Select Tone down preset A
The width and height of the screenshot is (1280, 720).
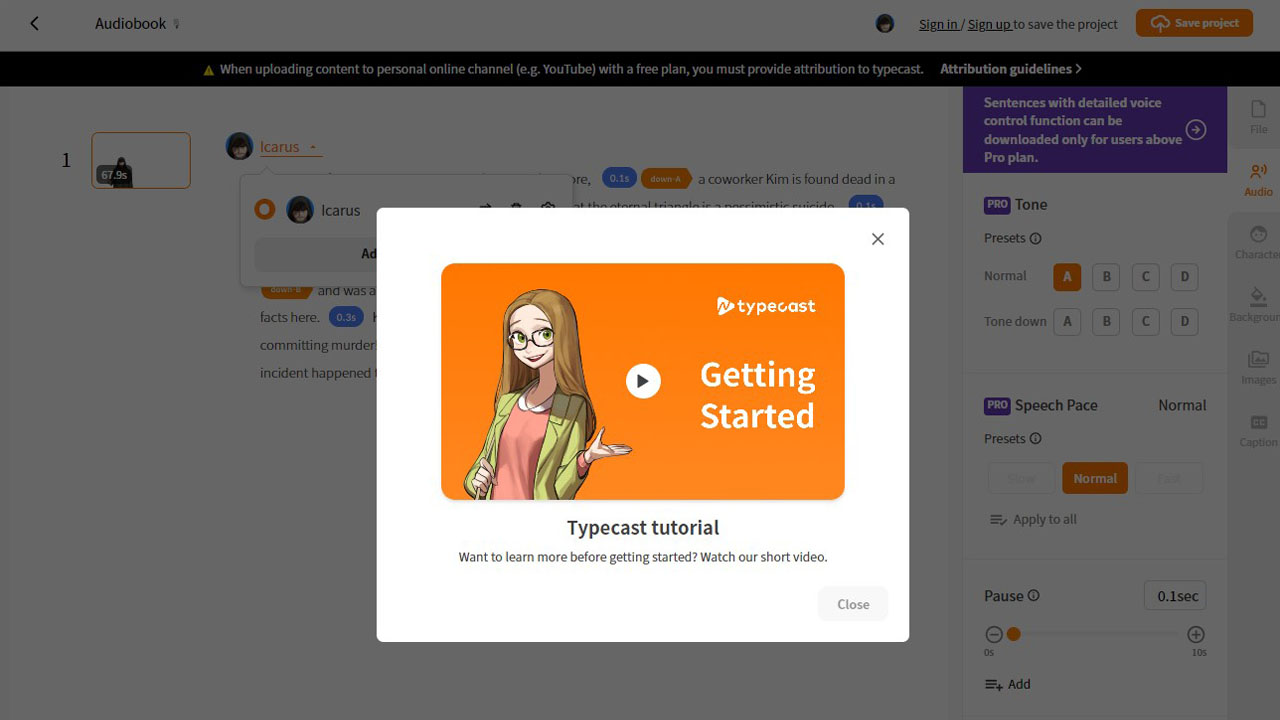coord(1067,322)
